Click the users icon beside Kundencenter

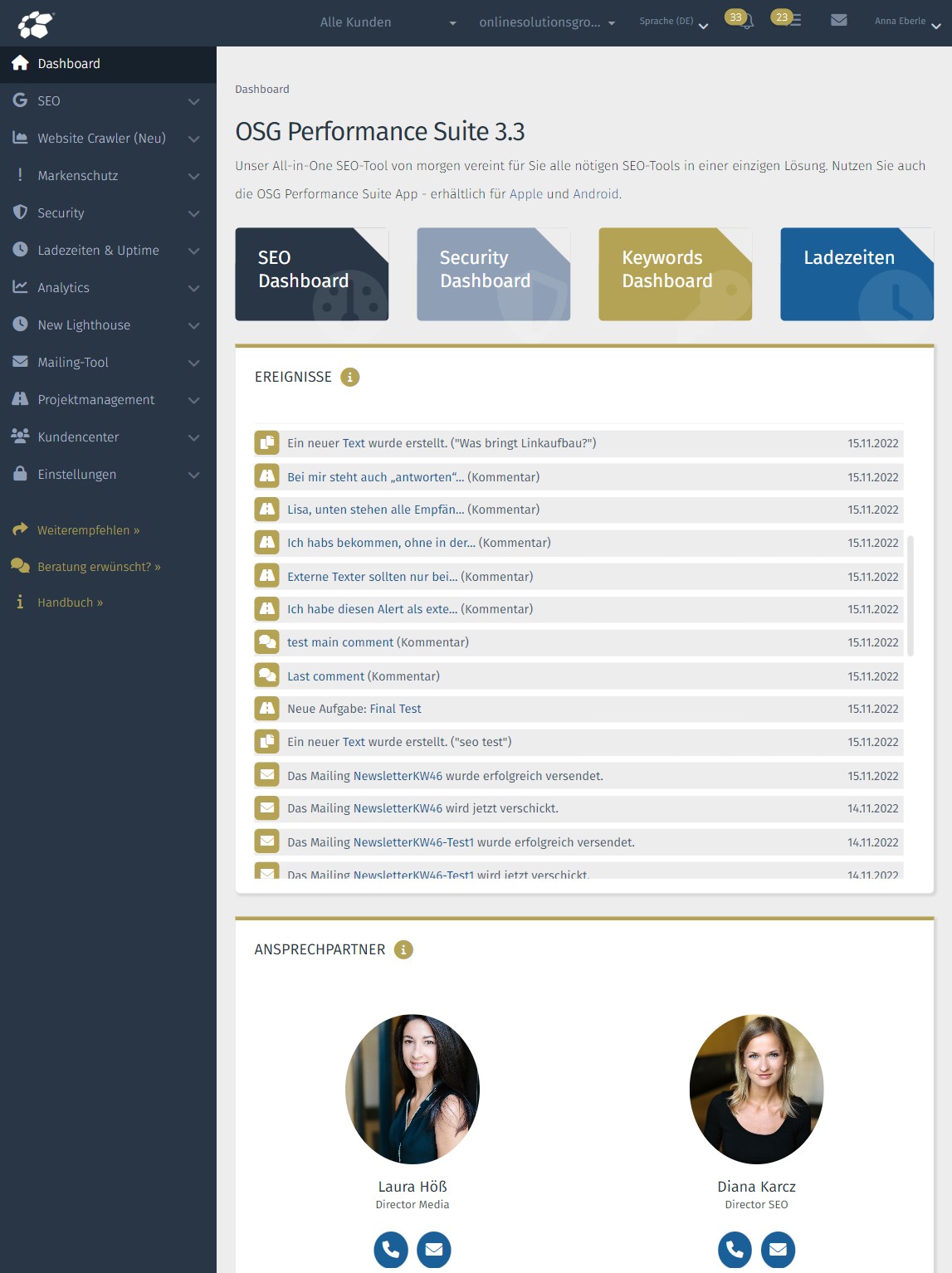(x=20, y=437)
